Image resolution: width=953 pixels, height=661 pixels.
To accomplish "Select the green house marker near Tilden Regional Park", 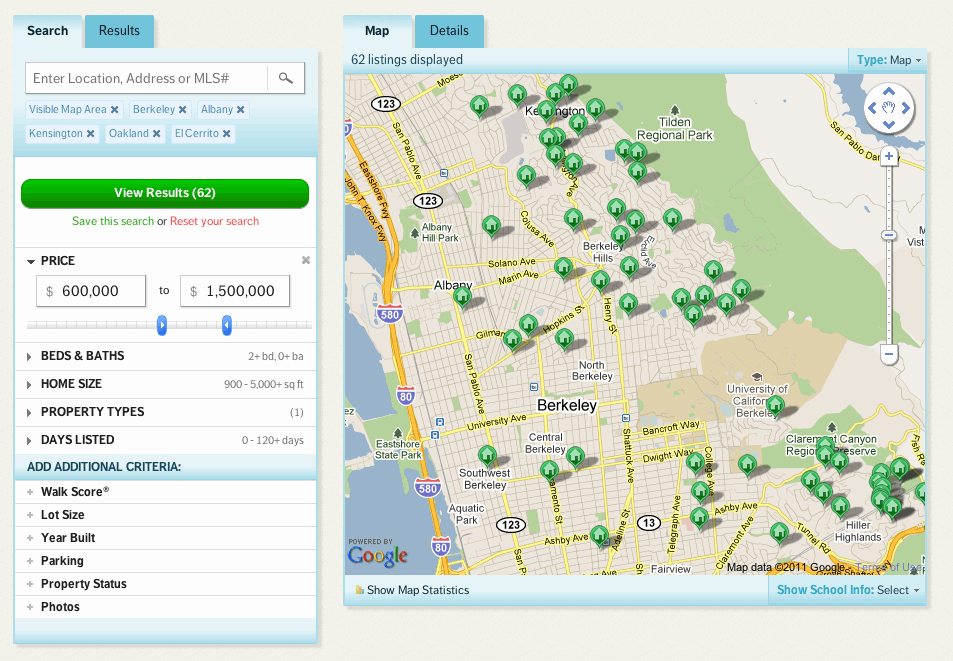I will coord(637,152).
